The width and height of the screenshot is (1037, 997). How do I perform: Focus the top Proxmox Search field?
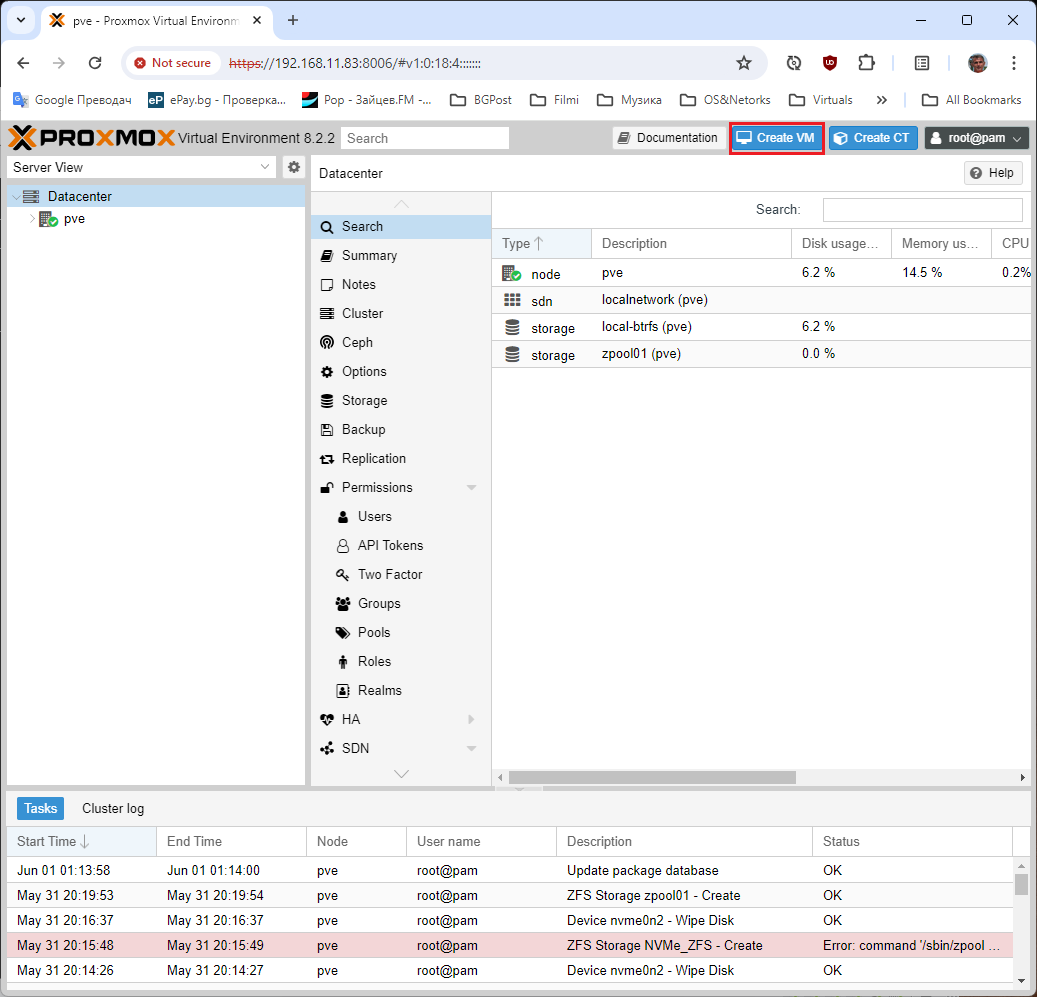[x=425, y=138]
